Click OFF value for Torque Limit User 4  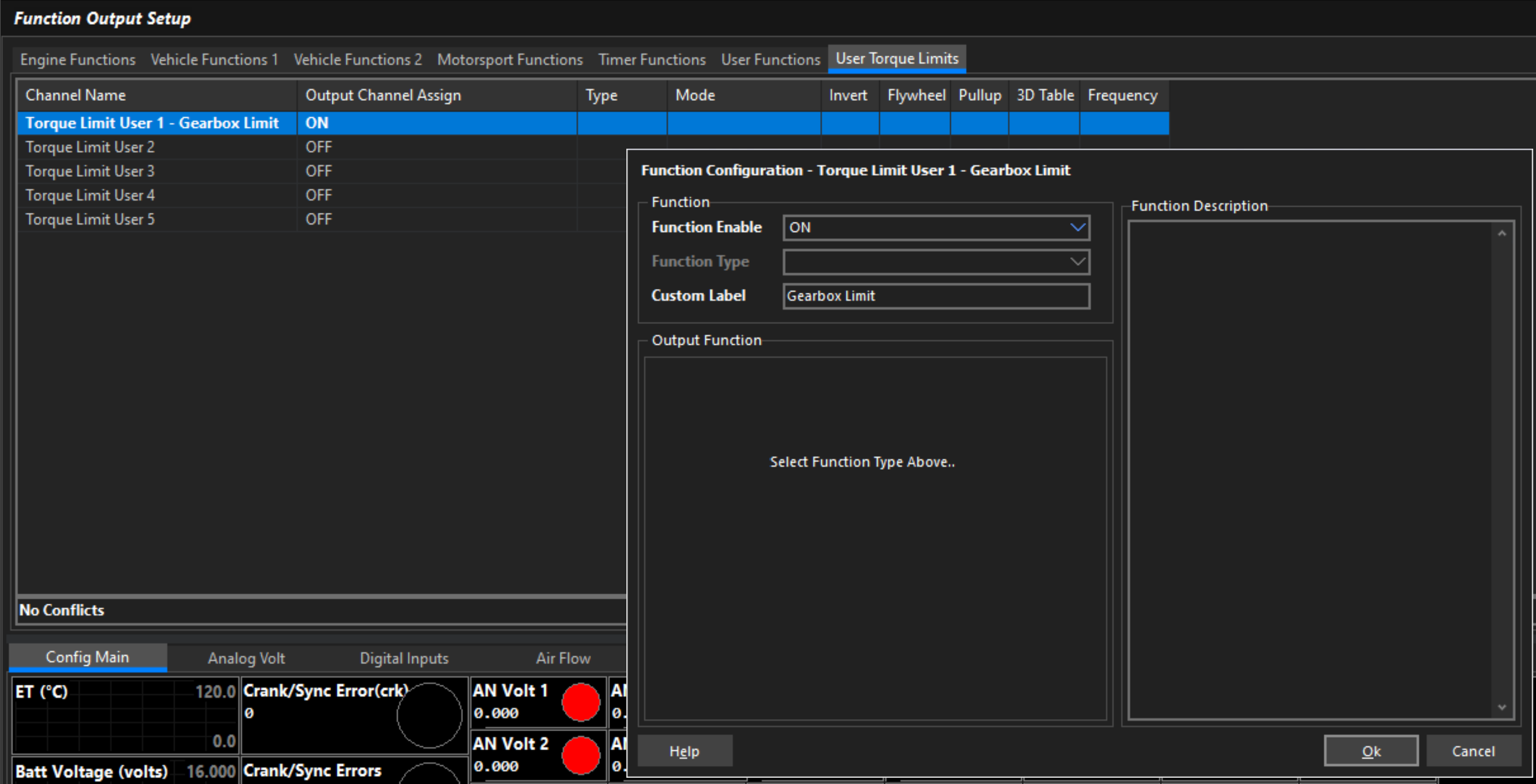(318, 195)
